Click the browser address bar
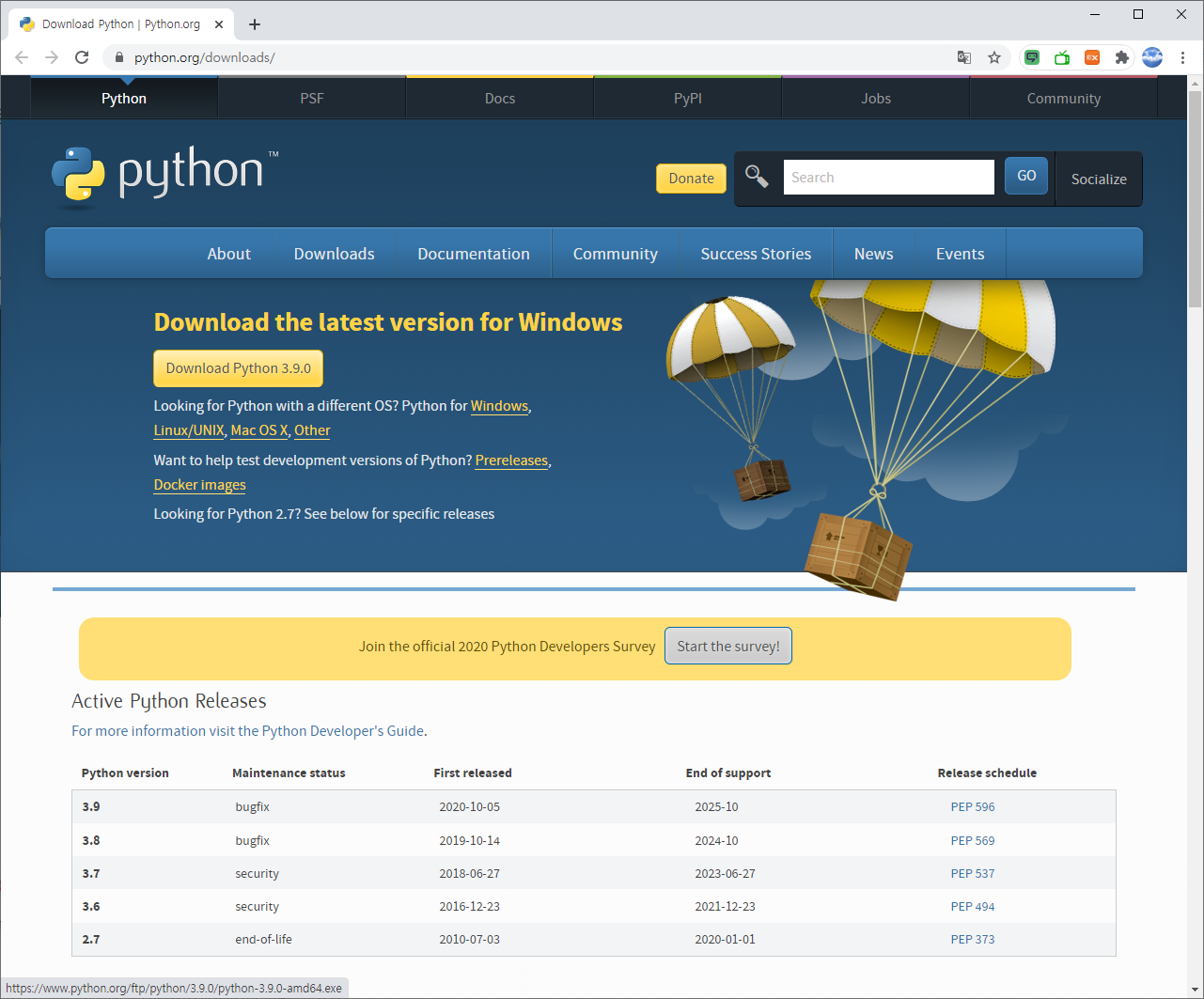The height and width of the screenshot is (999, 1204). click(x=526, y=57)
